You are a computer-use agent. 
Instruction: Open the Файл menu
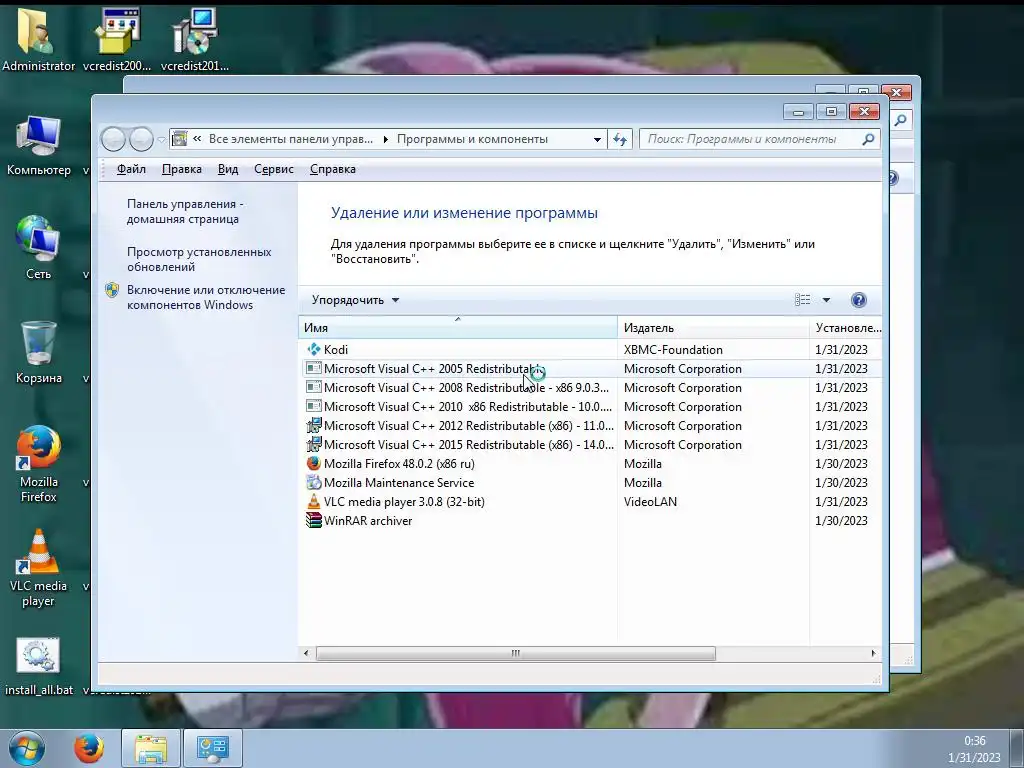131,169
